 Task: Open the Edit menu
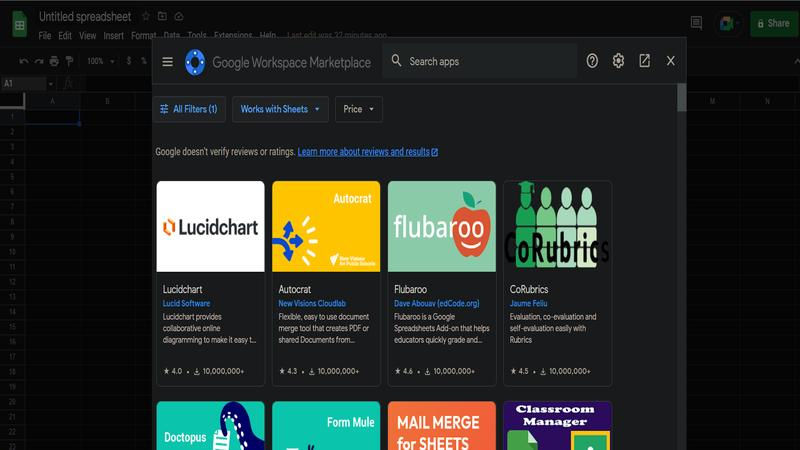pyautogui.click(x=65, y=36)
